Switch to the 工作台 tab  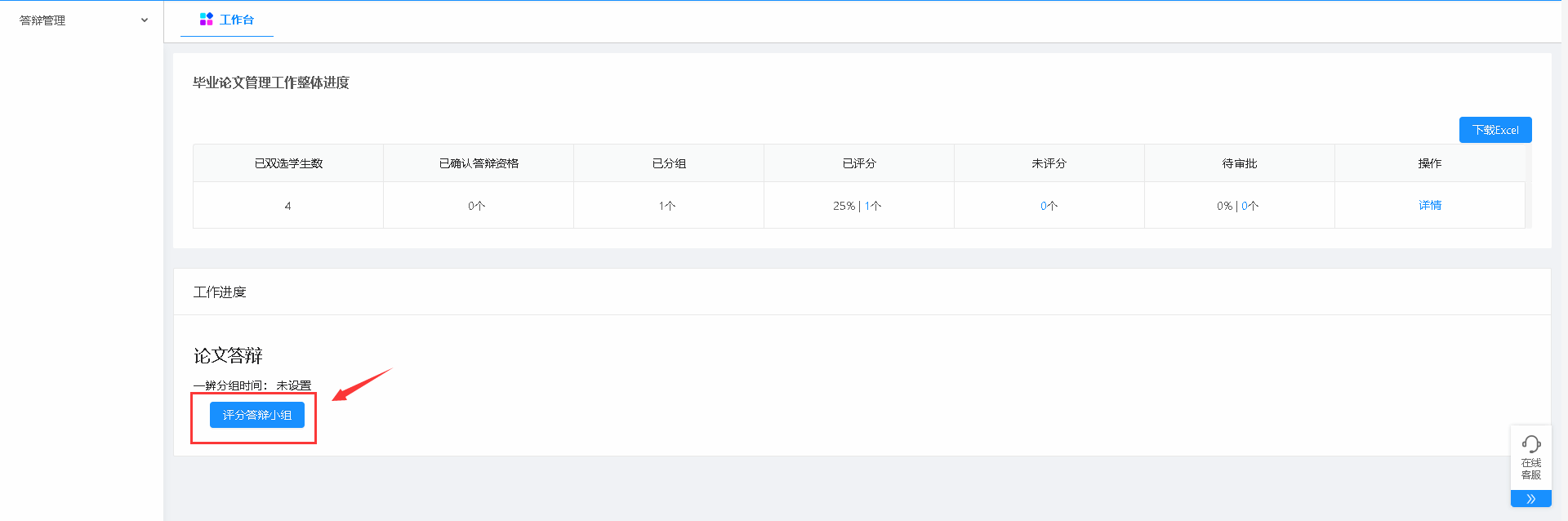[x=227, y=20]
